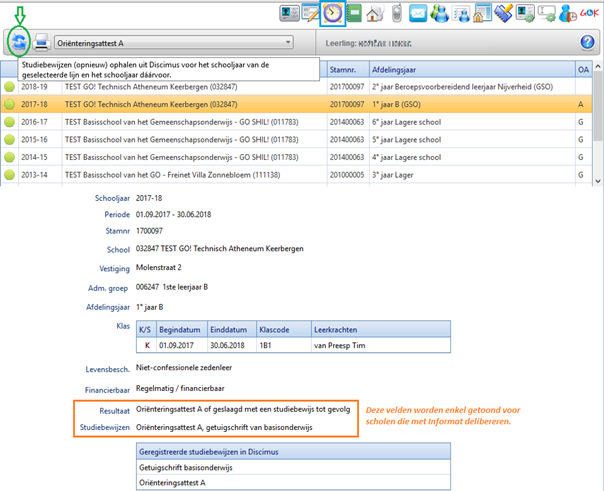Select the 2014-15 school year row
Screen dimensions: 604x491
pyautogui.click(x=296, y=157)
